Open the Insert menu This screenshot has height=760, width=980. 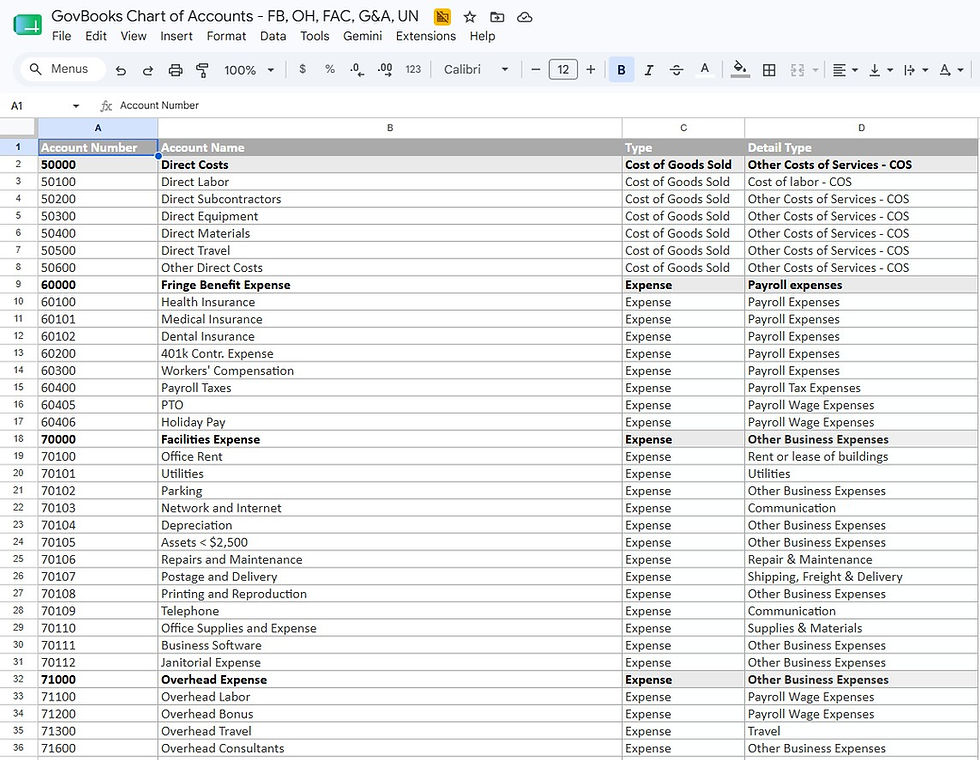[x=176, y=36]
